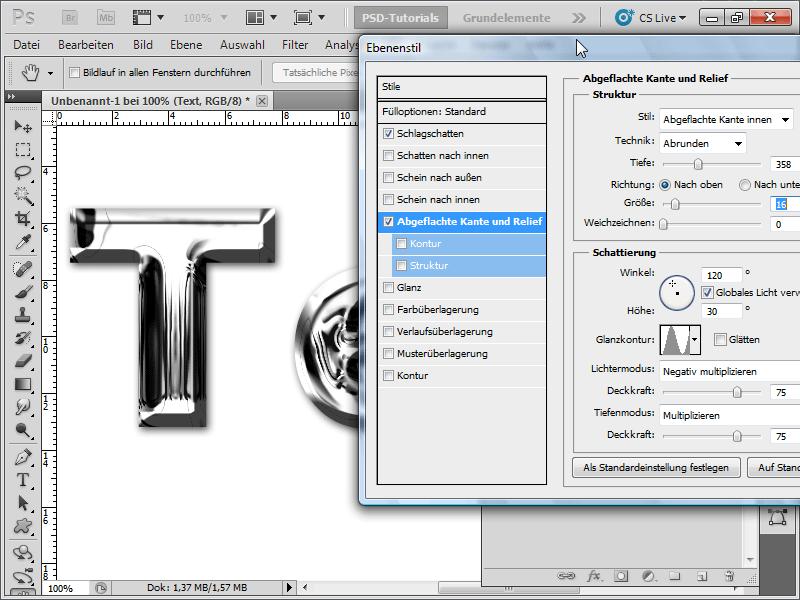Viewport: 800px width, 600px height.
Task: Click the Größe slider handle
Action: (x=675, y=204)
